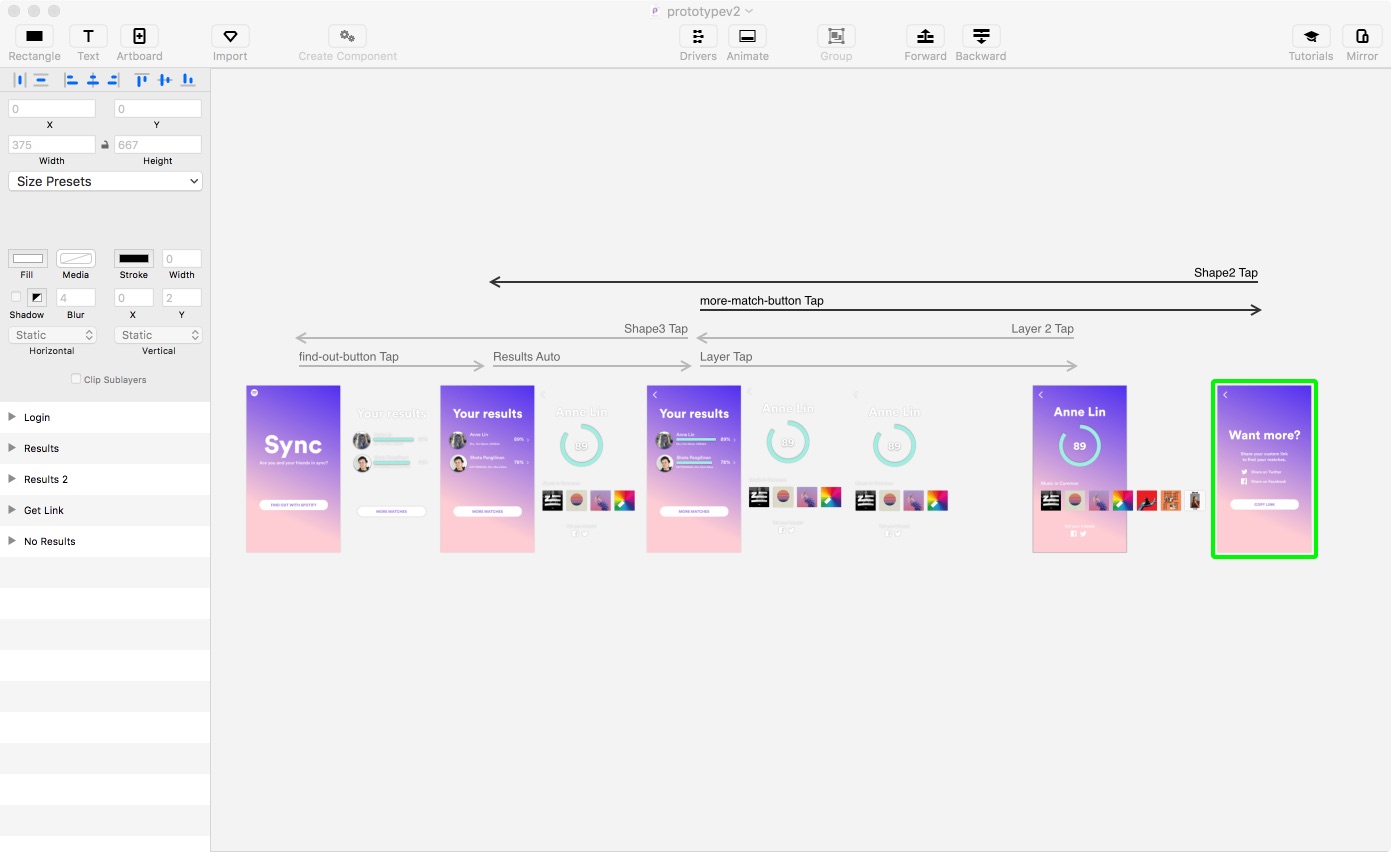The height and width of the screenshot is (852, 1391).
Task: Expand the Results artboard layer
Action: (x=12, y=448)
